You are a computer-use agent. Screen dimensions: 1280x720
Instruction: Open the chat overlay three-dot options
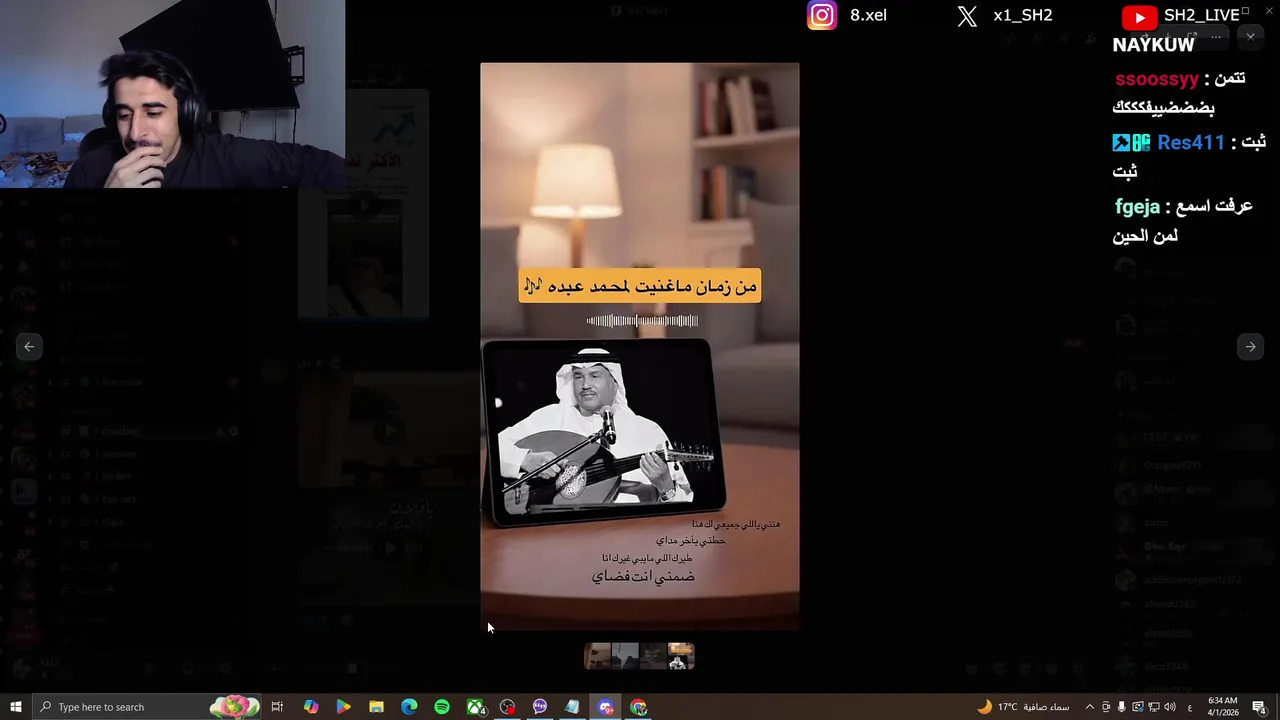[x=1216, y=36]
